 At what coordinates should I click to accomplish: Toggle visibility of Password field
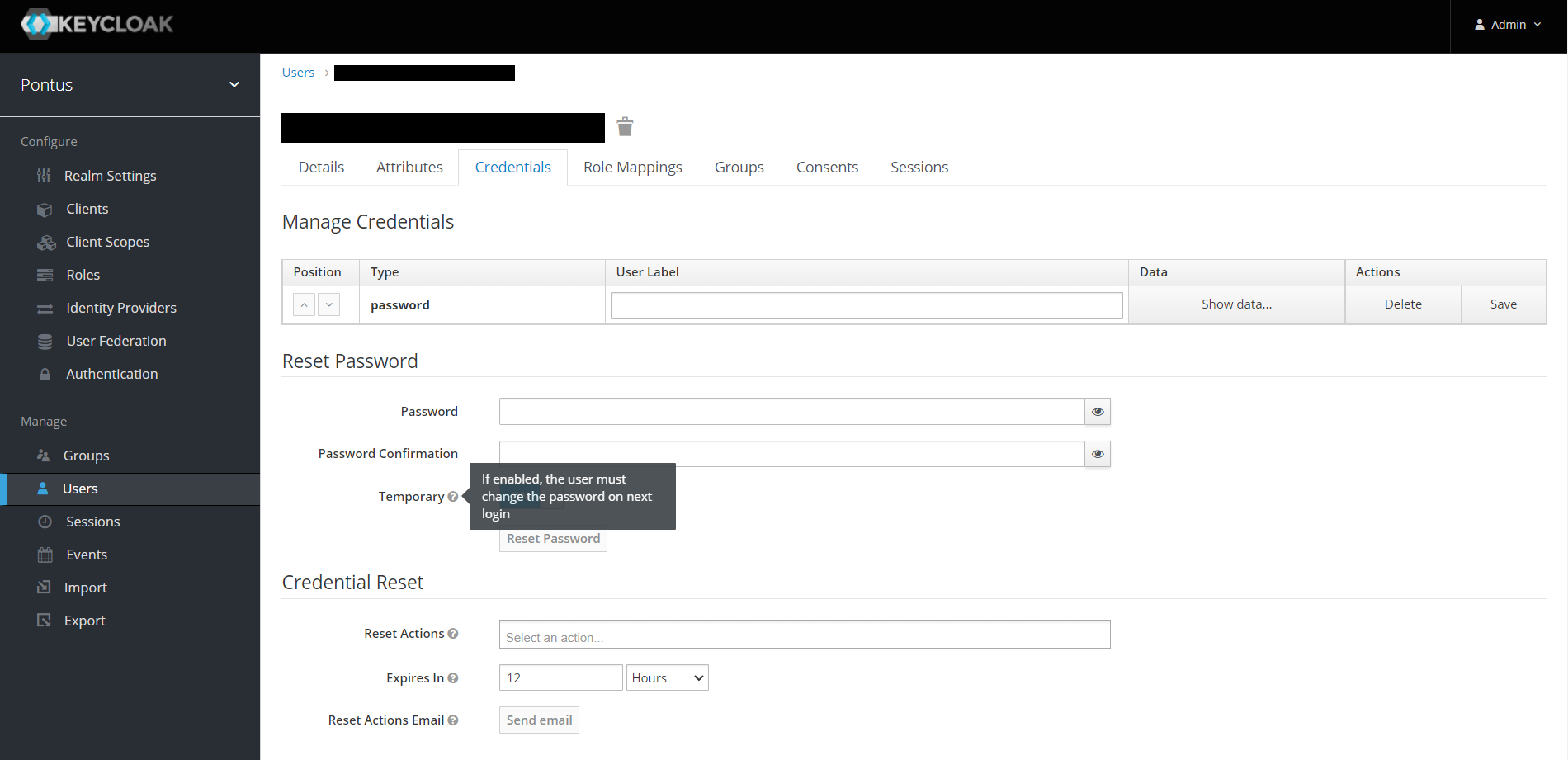(x=1098, y=412)
